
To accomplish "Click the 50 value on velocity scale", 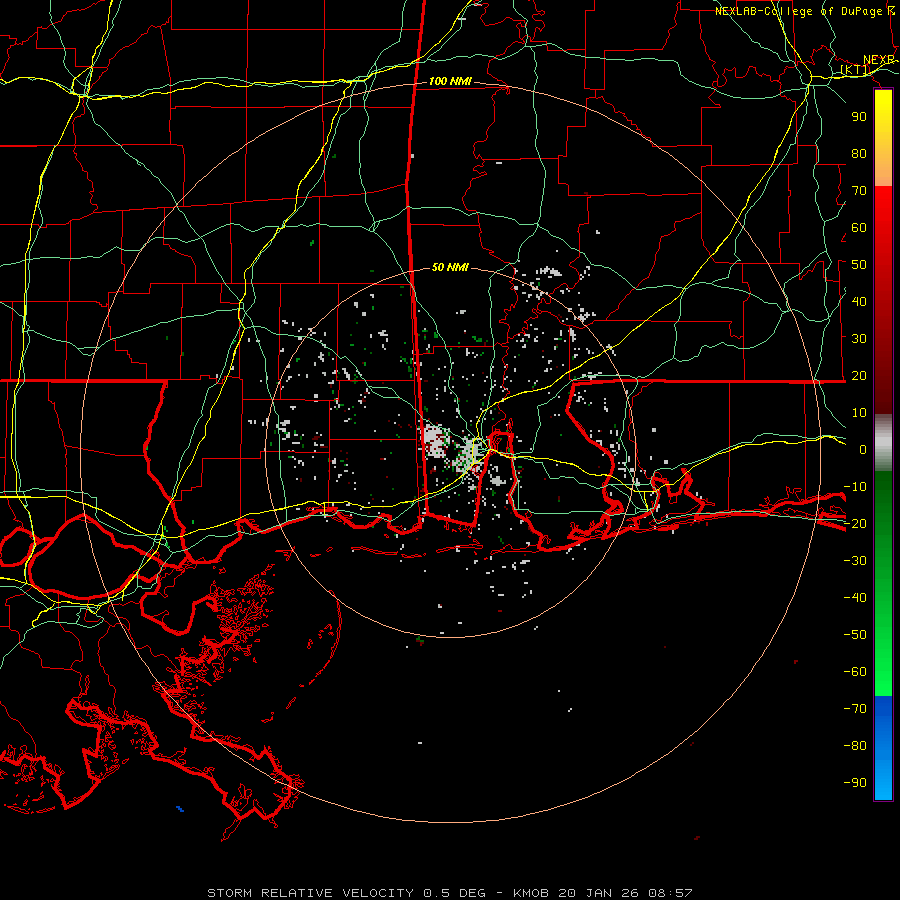I will [x=859, y=265].
